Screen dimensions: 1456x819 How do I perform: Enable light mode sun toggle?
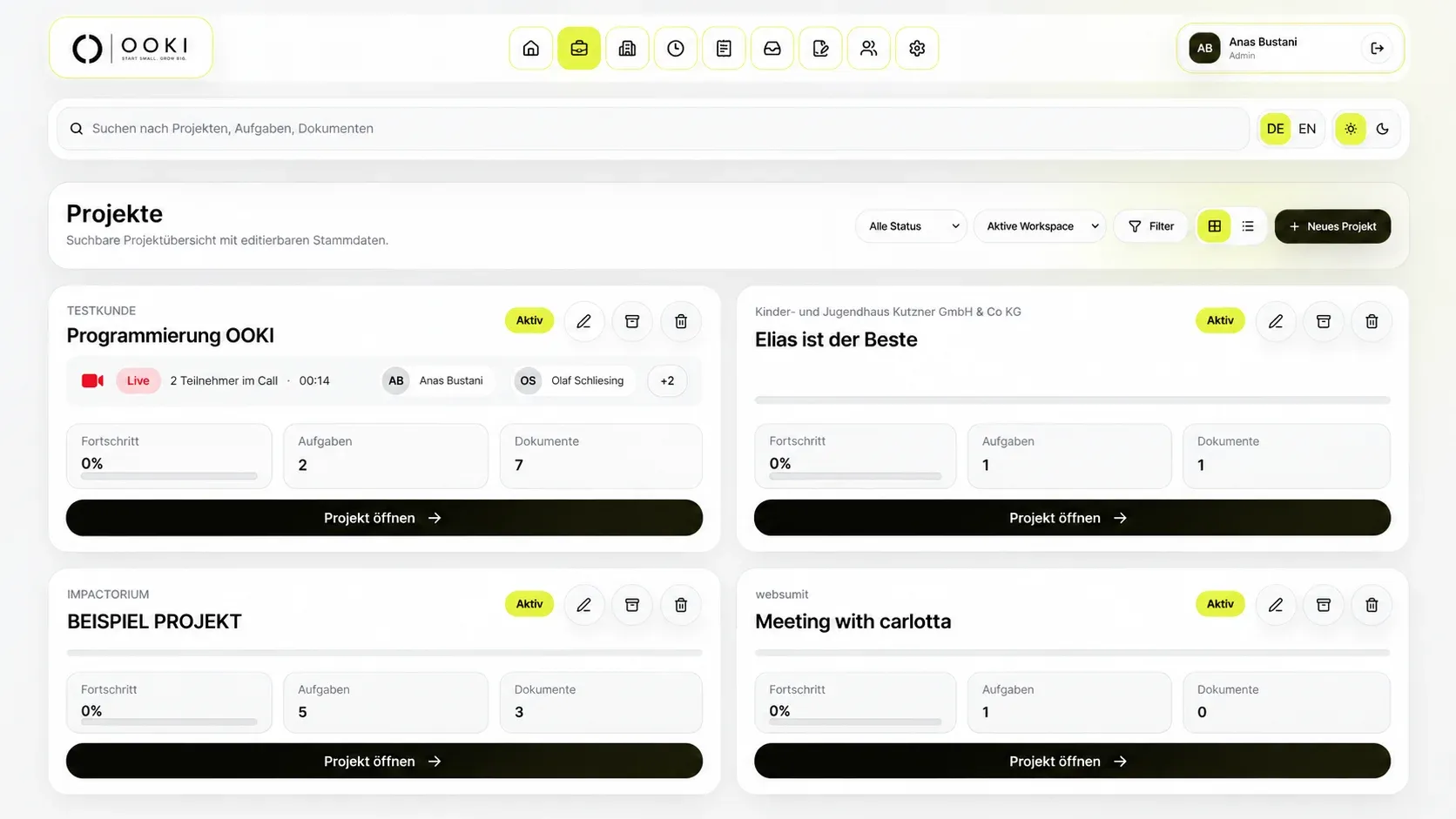tap(1351, 129)
